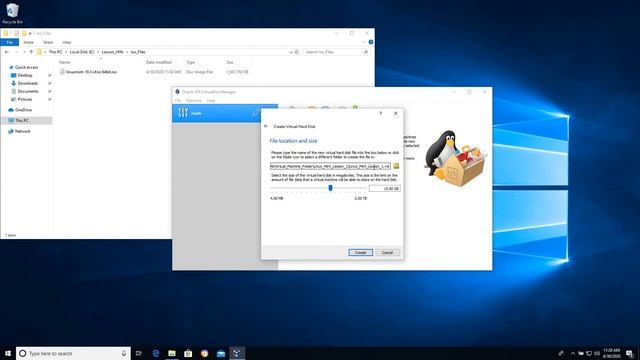Viewport: 640px width, 360px height.
Task: Click the File Explorer back arrow
Action: tap(7, 52)
